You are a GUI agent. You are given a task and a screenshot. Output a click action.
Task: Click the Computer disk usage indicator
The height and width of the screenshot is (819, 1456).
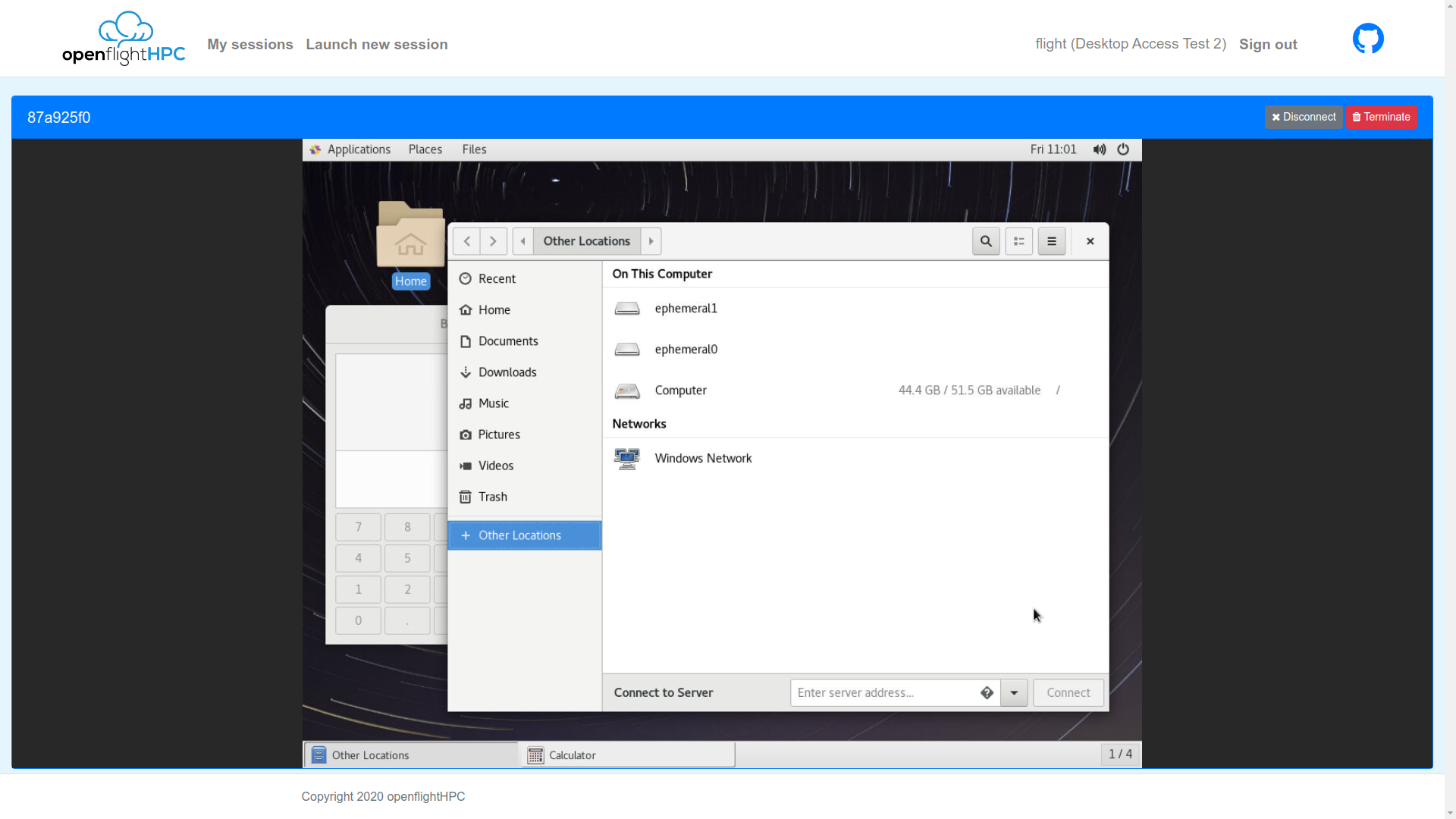[x=969, y=390]
